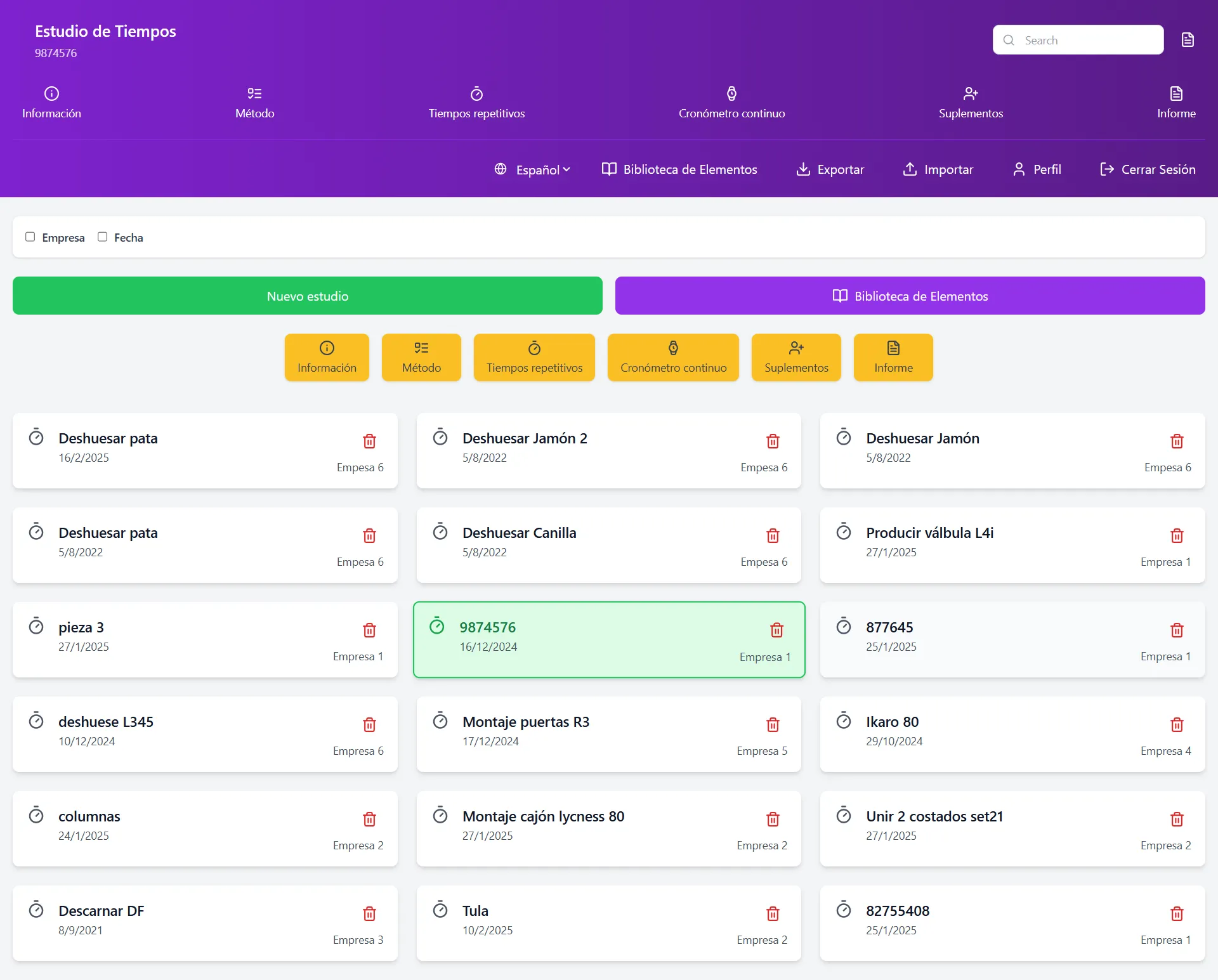This screenshot has width=1218, height=980.
Task: Open the purple Biblioteca de Elementos button
Action: 910,296
